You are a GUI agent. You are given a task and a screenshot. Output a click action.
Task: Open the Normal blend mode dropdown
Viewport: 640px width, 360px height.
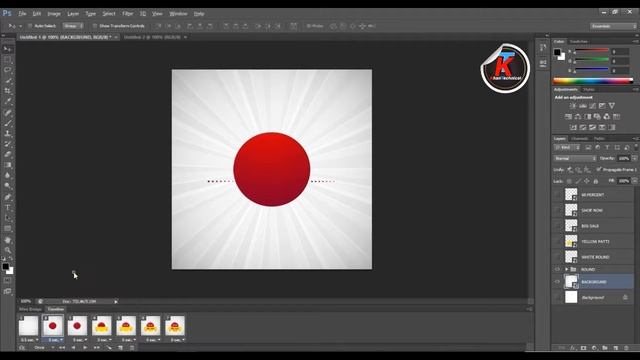(574, 158)
